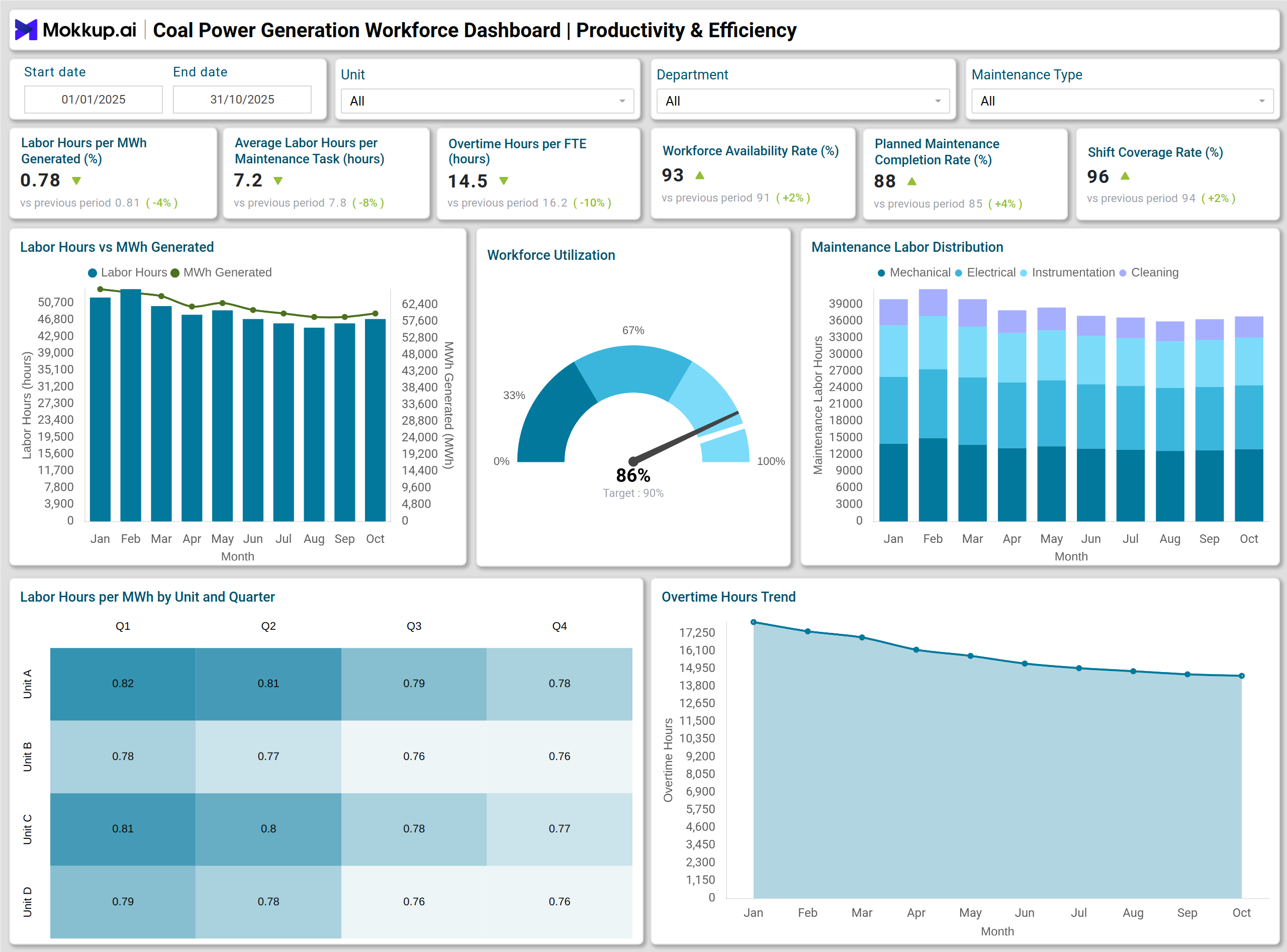1287x952 pixels.
Task: Select heatmap cell Unit C Q2 0.8
Action: pyautogui.click(x=268, y=829)
